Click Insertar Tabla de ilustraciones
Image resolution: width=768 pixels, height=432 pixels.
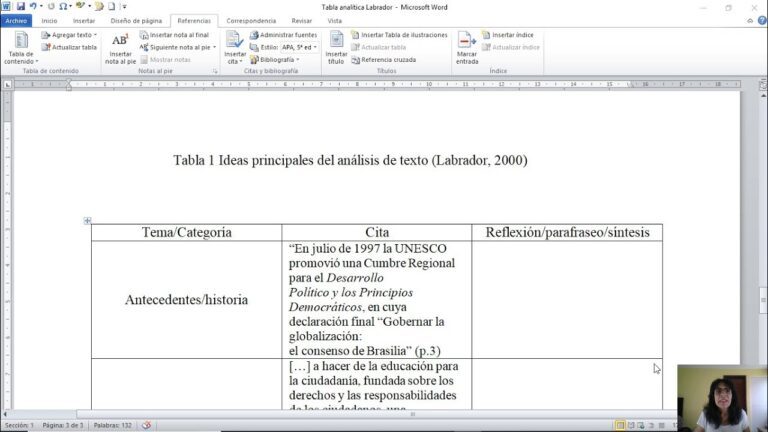click(x=399, y=35)
